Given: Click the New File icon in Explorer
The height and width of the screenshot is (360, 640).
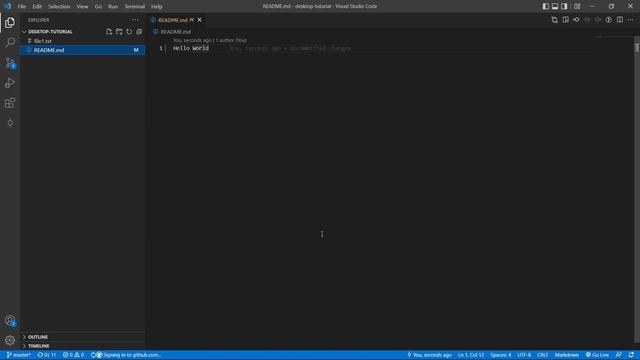Looking at the screenshot, I should click(x=109, y=31).
